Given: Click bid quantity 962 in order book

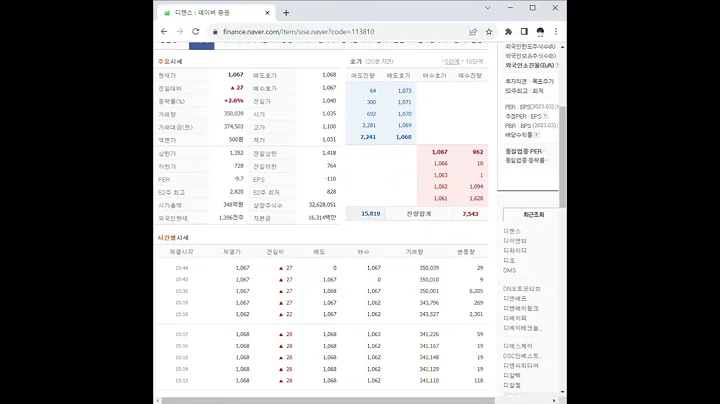Looking at the screenshot, I should coord(478,152).
